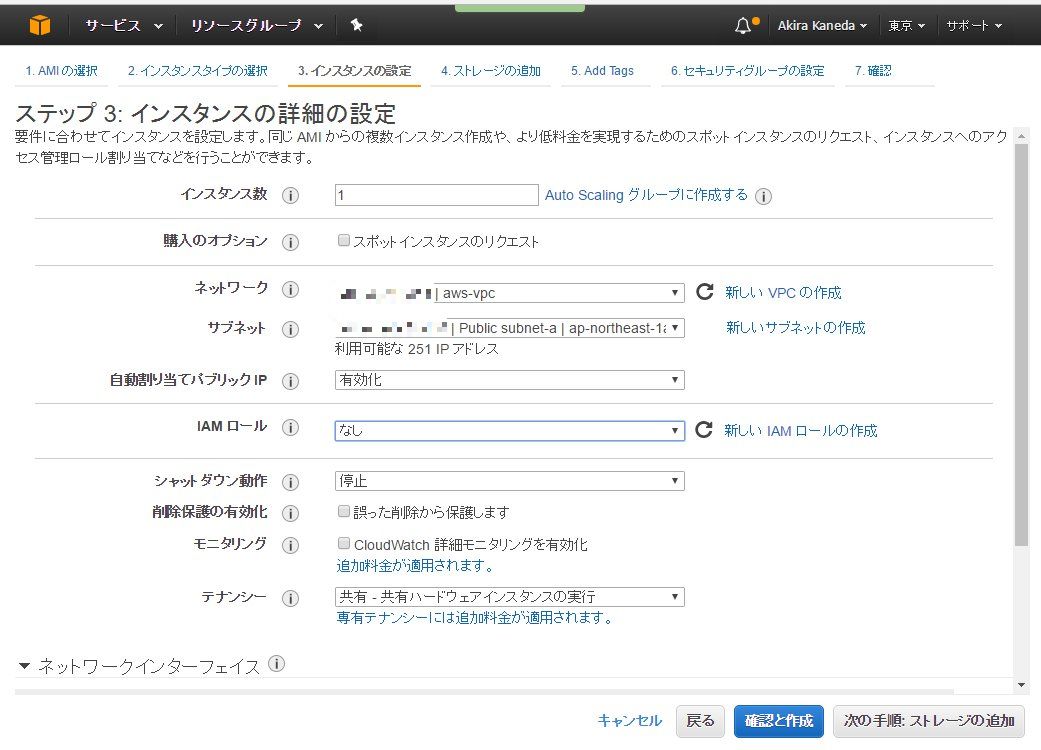Click refresh icon next to network dropdown

[704, 292]
